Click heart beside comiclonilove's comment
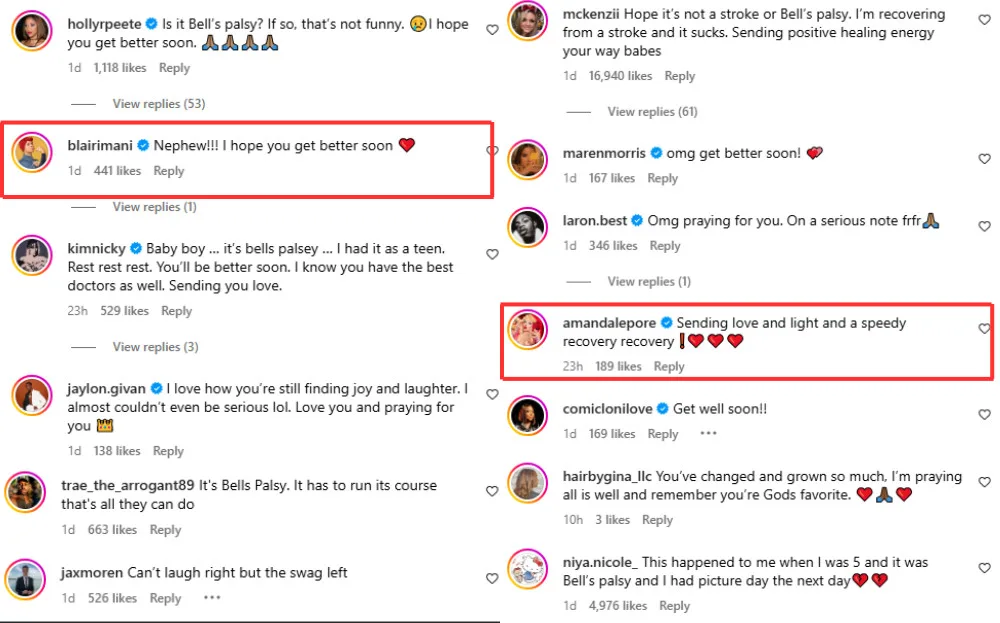Screen dimensions: 1000x623 pos(984,415)
